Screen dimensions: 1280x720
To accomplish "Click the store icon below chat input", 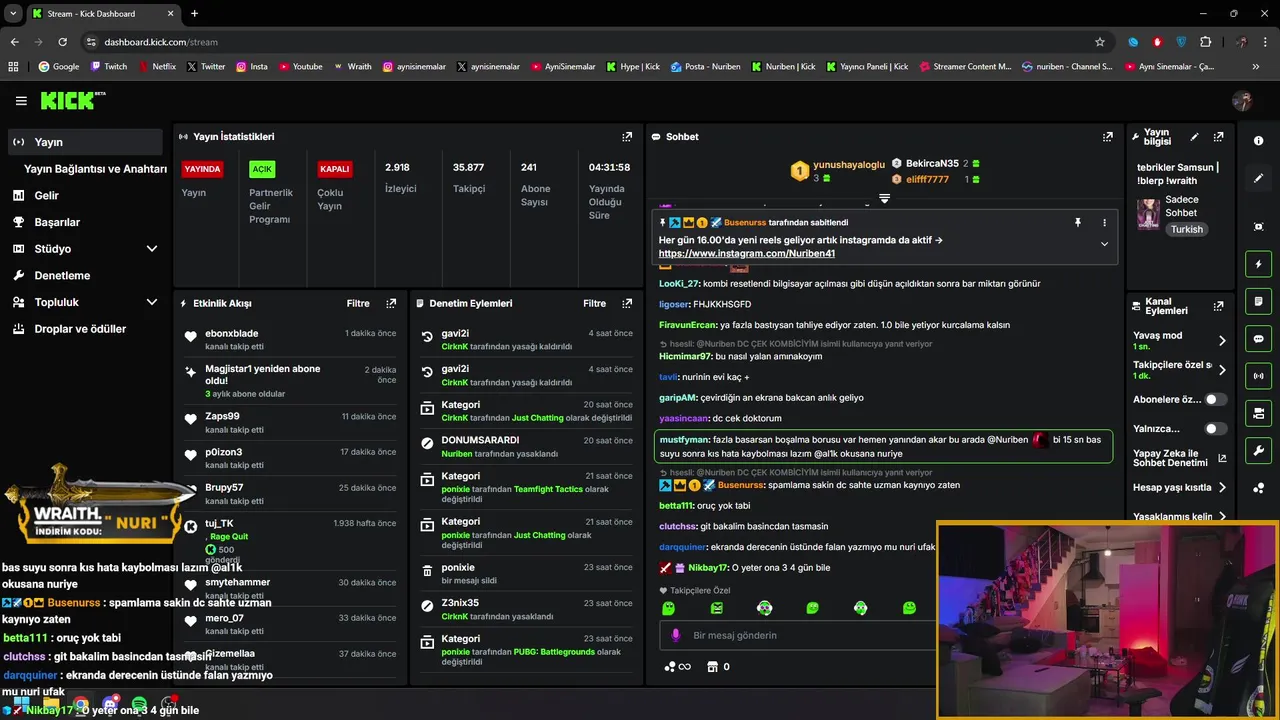I will 712,667.
